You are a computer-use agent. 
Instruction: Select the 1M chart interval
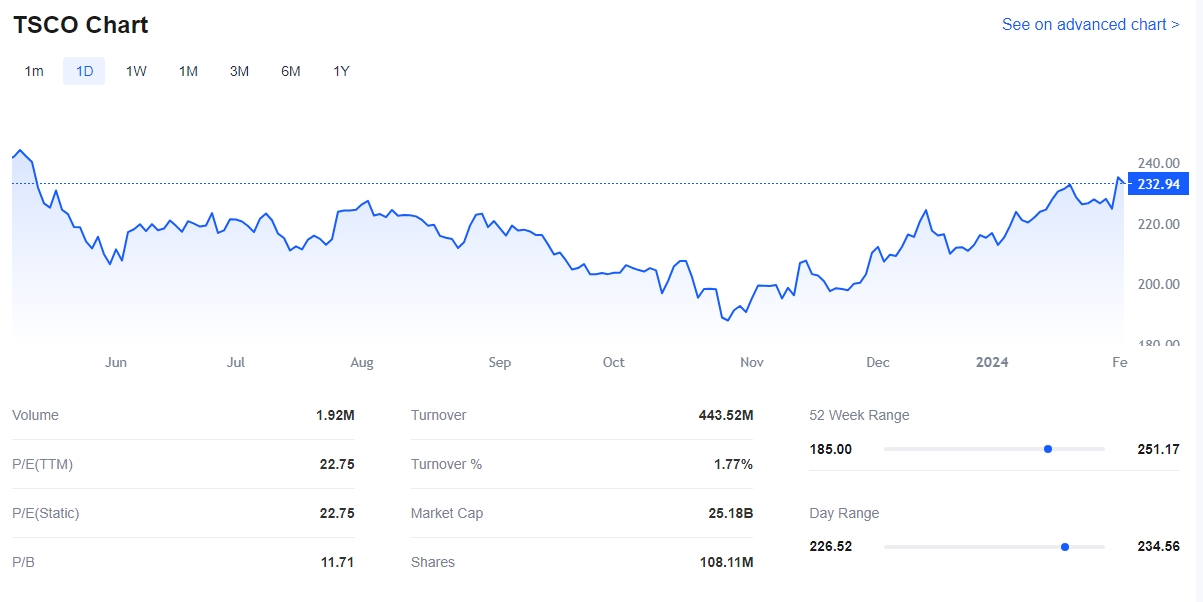pyautogui.click(x=188, y=71)
